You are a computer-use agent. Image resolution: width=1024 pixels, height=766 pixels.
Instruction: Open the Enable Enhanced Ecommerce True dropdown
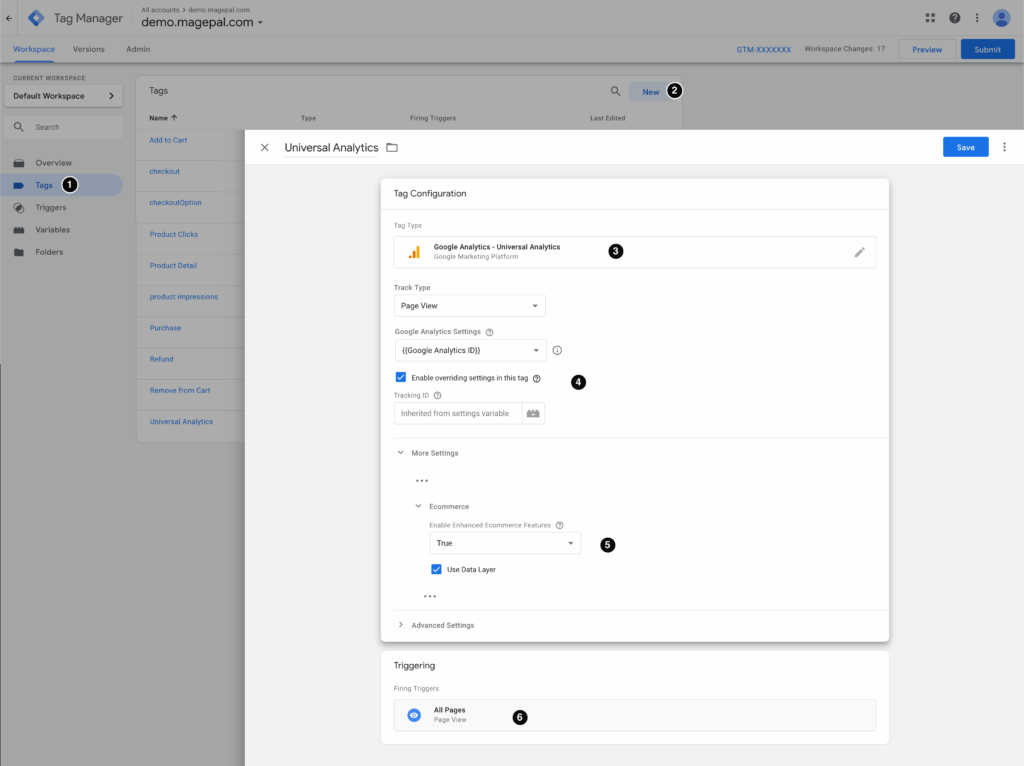point(505,543)
